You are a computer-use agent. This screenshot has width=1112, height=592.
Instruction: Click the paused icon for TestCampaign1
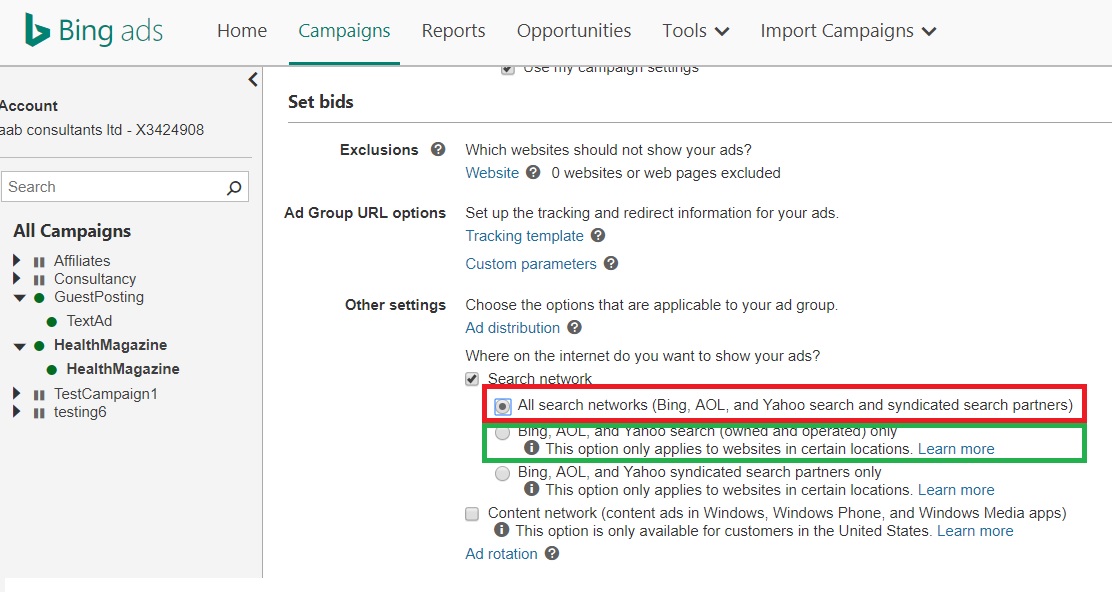click(x=39, y=395)
